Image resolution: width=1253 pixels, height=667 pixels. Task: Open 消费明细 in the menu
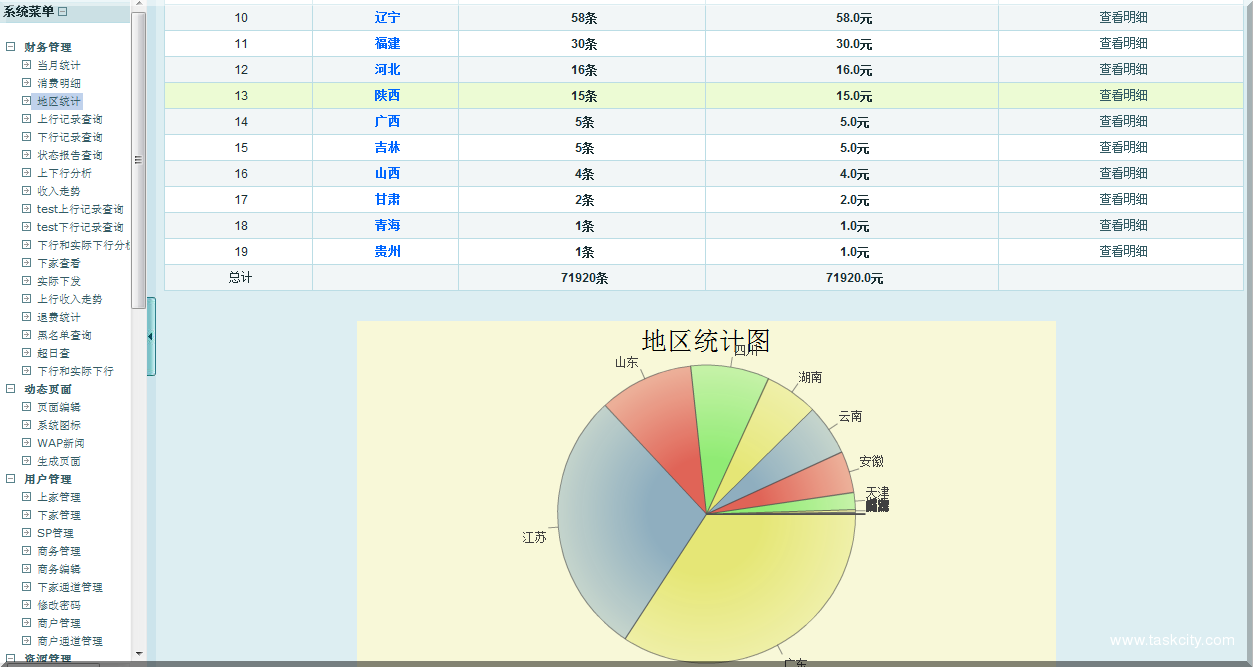(x=59, y=83)
